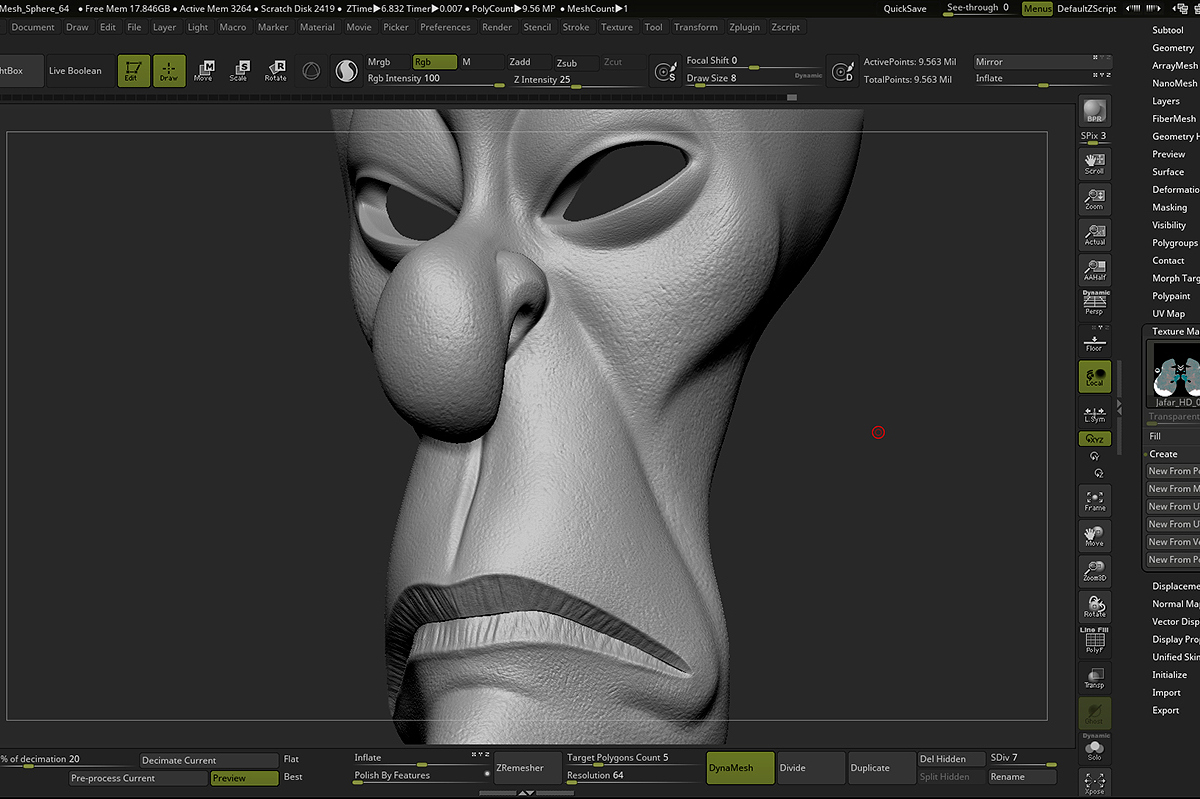
Task: Toggle PolyF polyframe display
Action: tap(1094, 641)
